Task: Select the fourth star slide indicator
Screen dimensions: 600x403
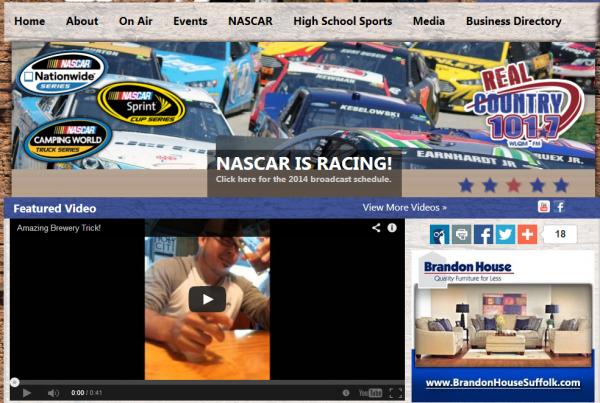Action: (537, 185)
